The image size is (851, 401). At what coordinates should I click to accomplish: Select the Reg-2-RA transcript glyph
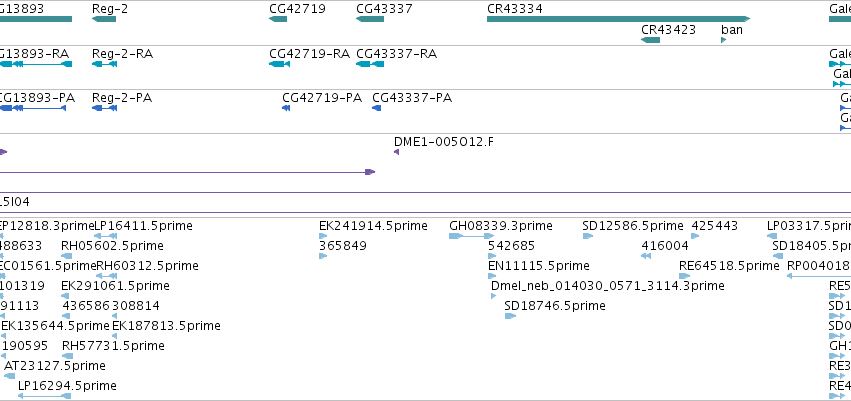point(104,64)
